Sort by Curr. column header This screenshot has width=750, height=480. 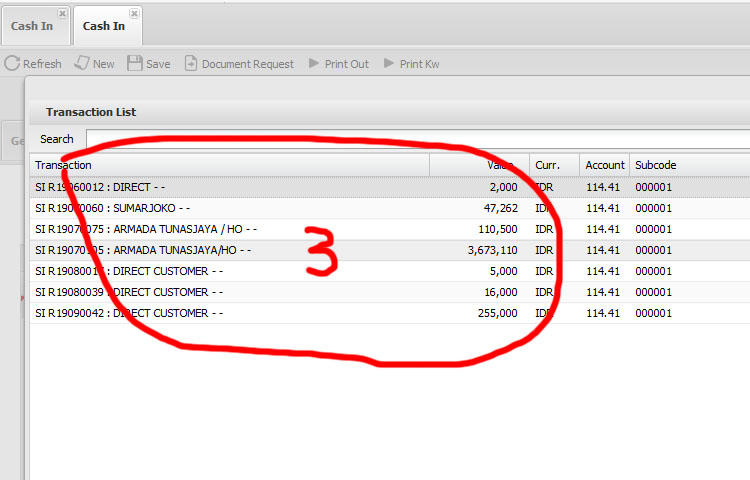click(x=554, y=165)
